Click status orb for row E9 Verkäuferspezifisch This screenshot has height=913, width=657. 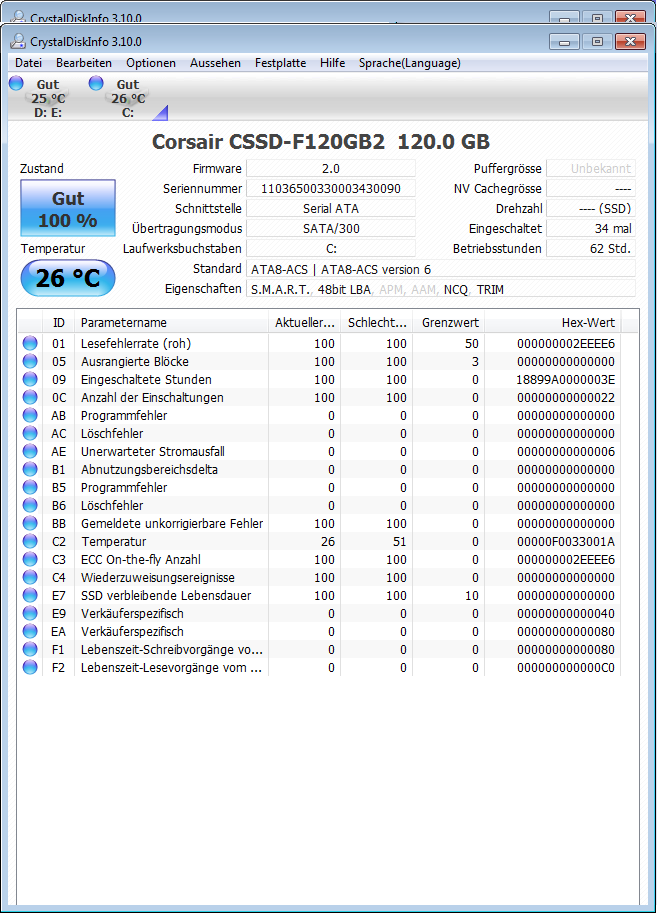pos(30,614)
